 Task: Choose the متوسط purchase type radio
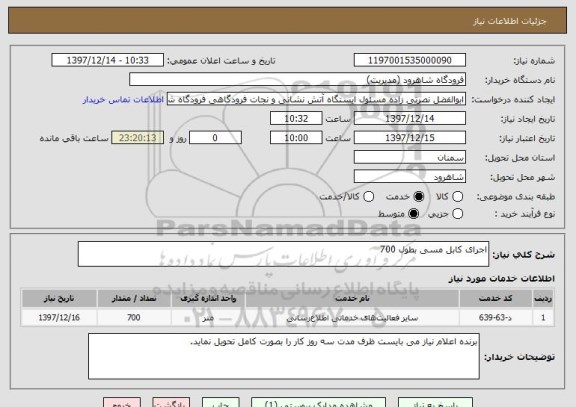coord(414,213)
